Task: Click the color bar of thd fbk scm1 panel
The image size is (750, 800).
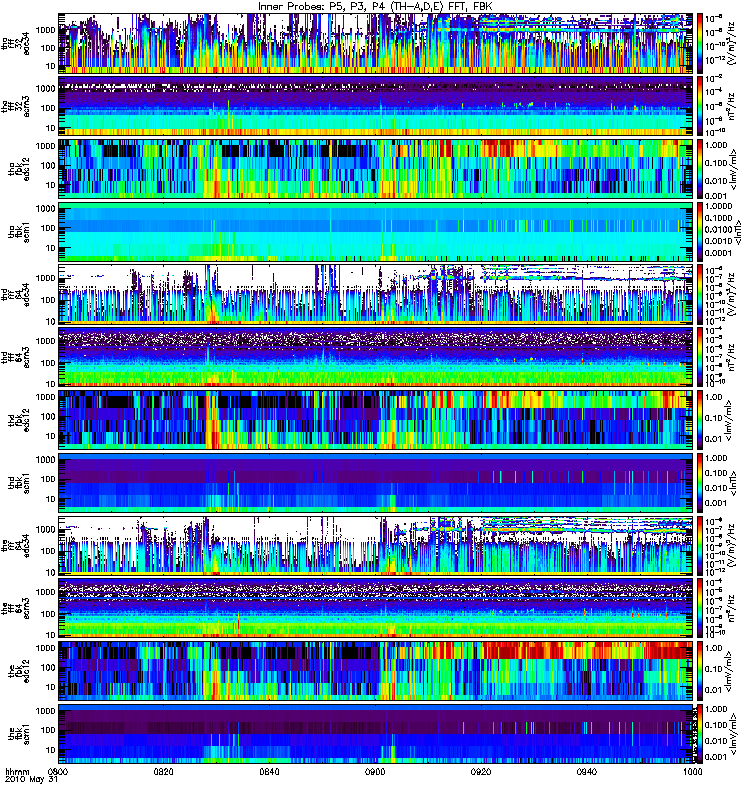Action: [700, 483]
